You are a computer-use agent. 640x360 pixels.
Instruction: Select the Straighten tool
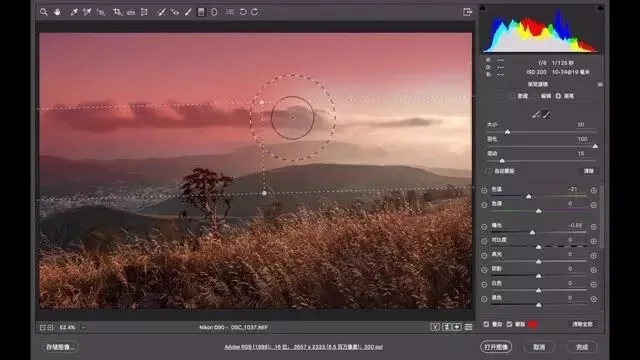(x=131, y=12)
